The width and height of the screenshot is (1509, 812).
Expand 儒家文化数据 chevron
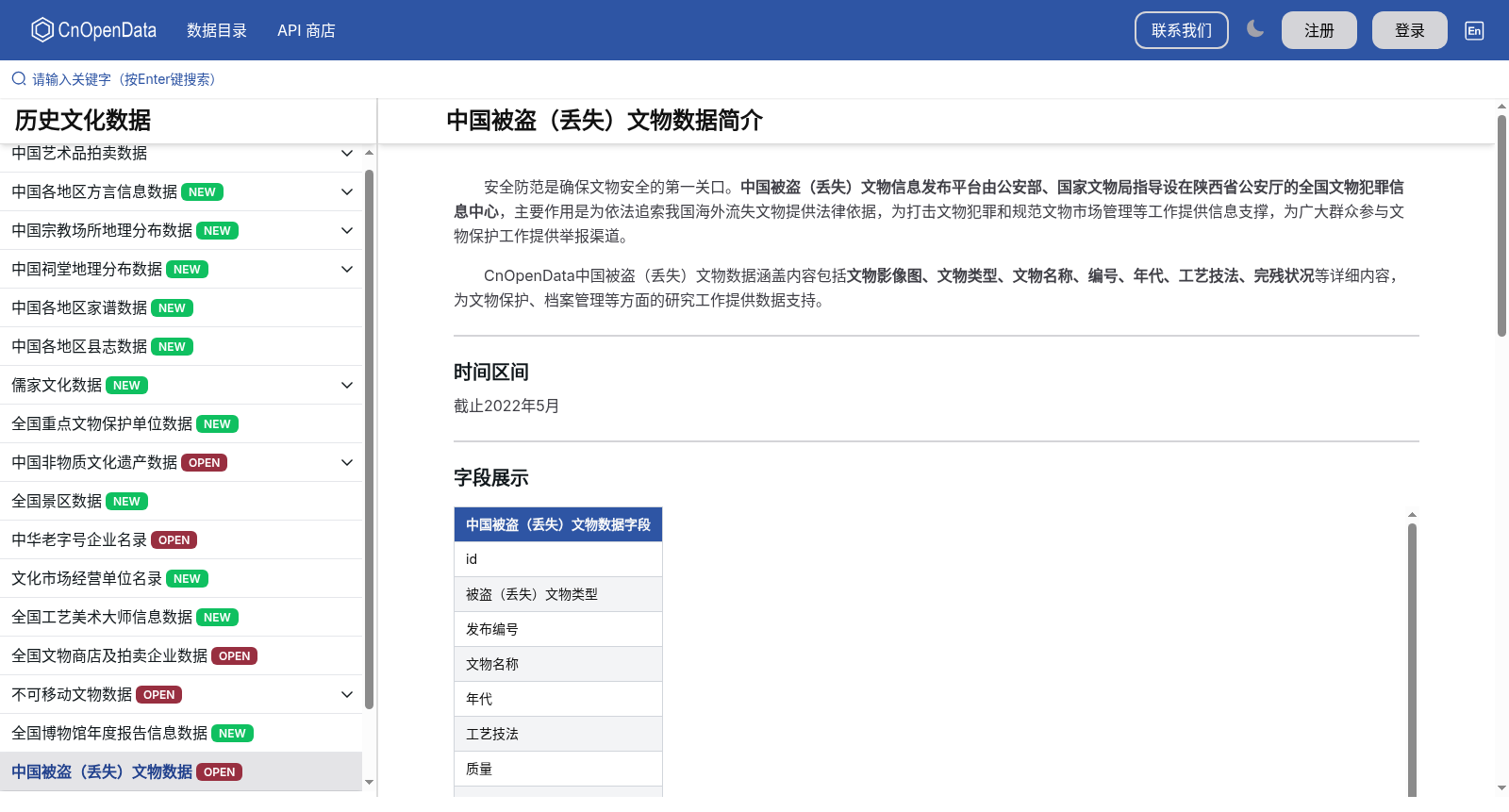click(347, 385)
